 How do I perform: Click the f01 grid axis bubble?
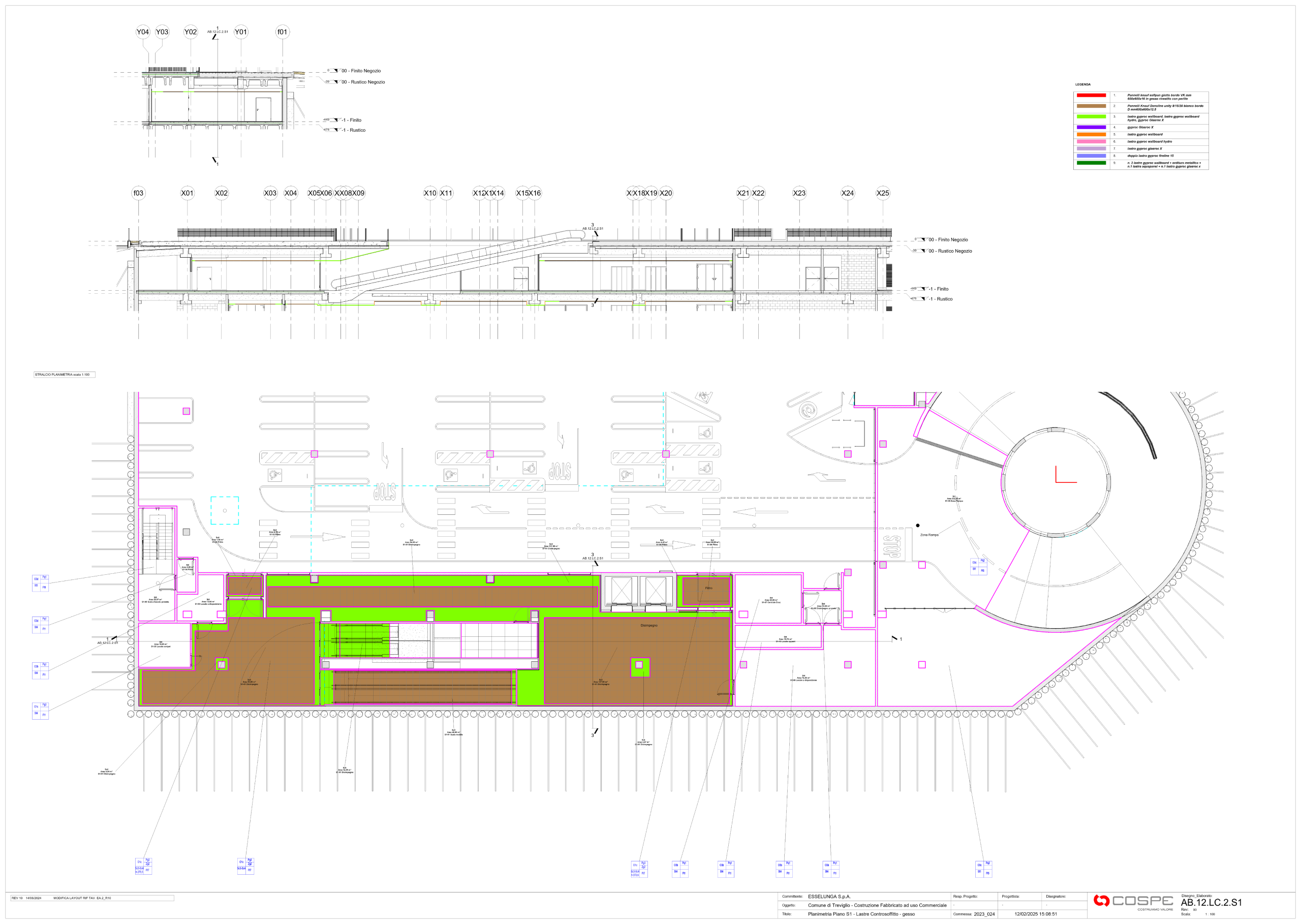(x=282, y=32)
